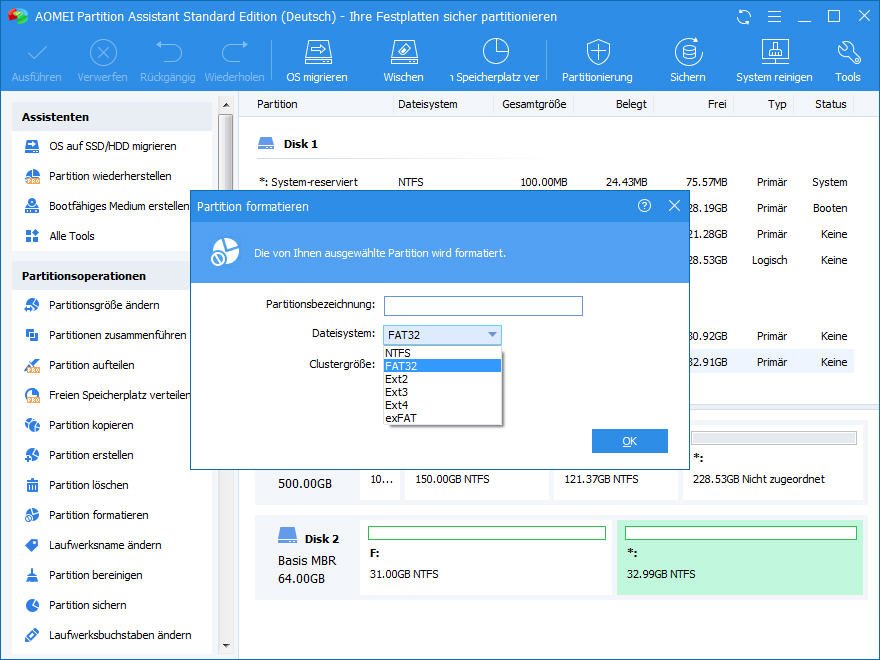880x660 pixels.
Task: Select Laufwerksbuchstaben ändern
Action: click(108, 635)
